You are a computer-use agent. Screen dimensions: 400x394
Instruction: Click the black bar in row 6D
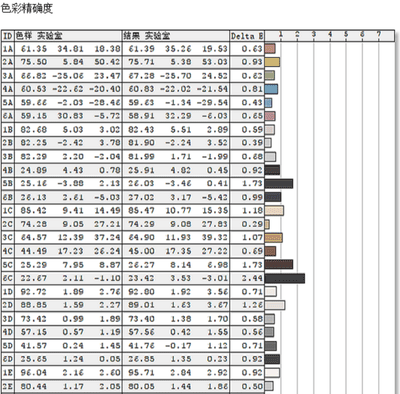[272, 359]
